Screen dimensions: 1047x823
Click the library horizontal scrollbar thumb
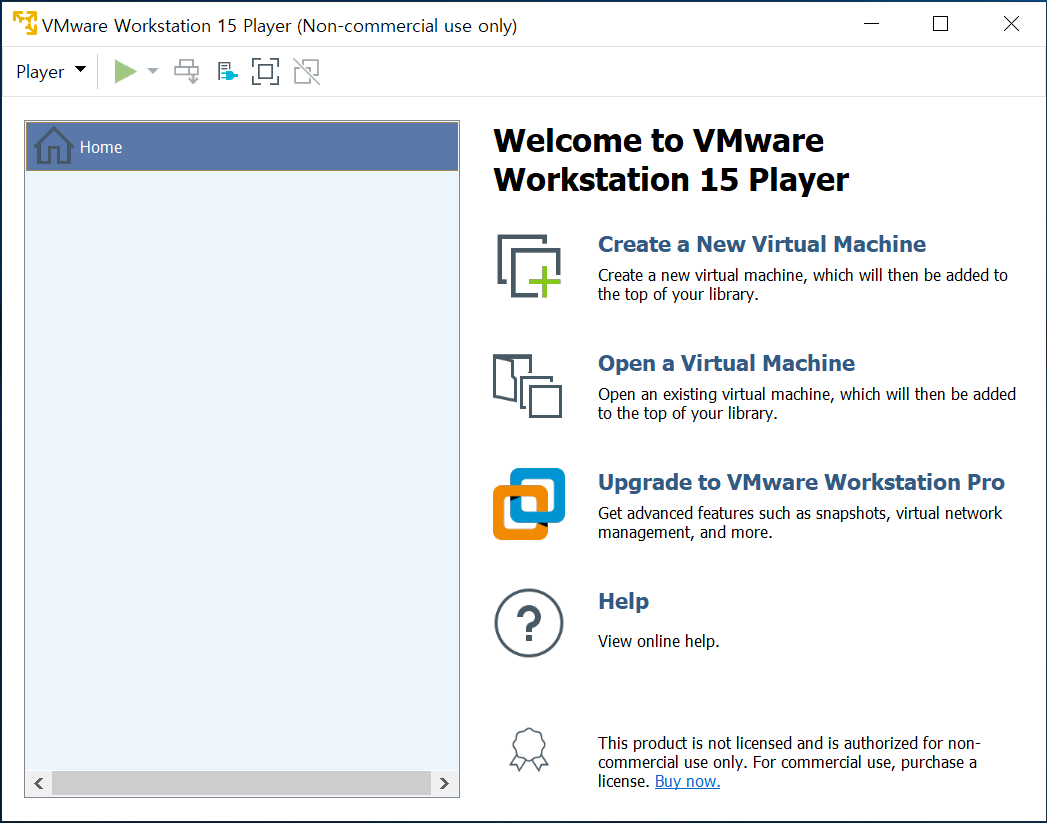242,783
